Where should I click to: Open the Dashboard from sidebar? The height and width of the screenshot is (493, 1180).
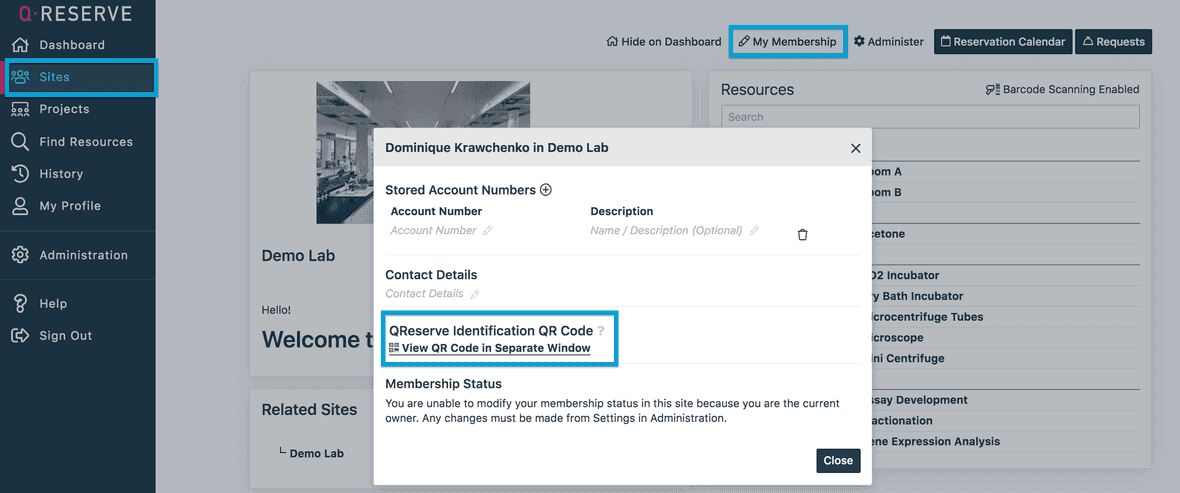(x=71, y=45)
